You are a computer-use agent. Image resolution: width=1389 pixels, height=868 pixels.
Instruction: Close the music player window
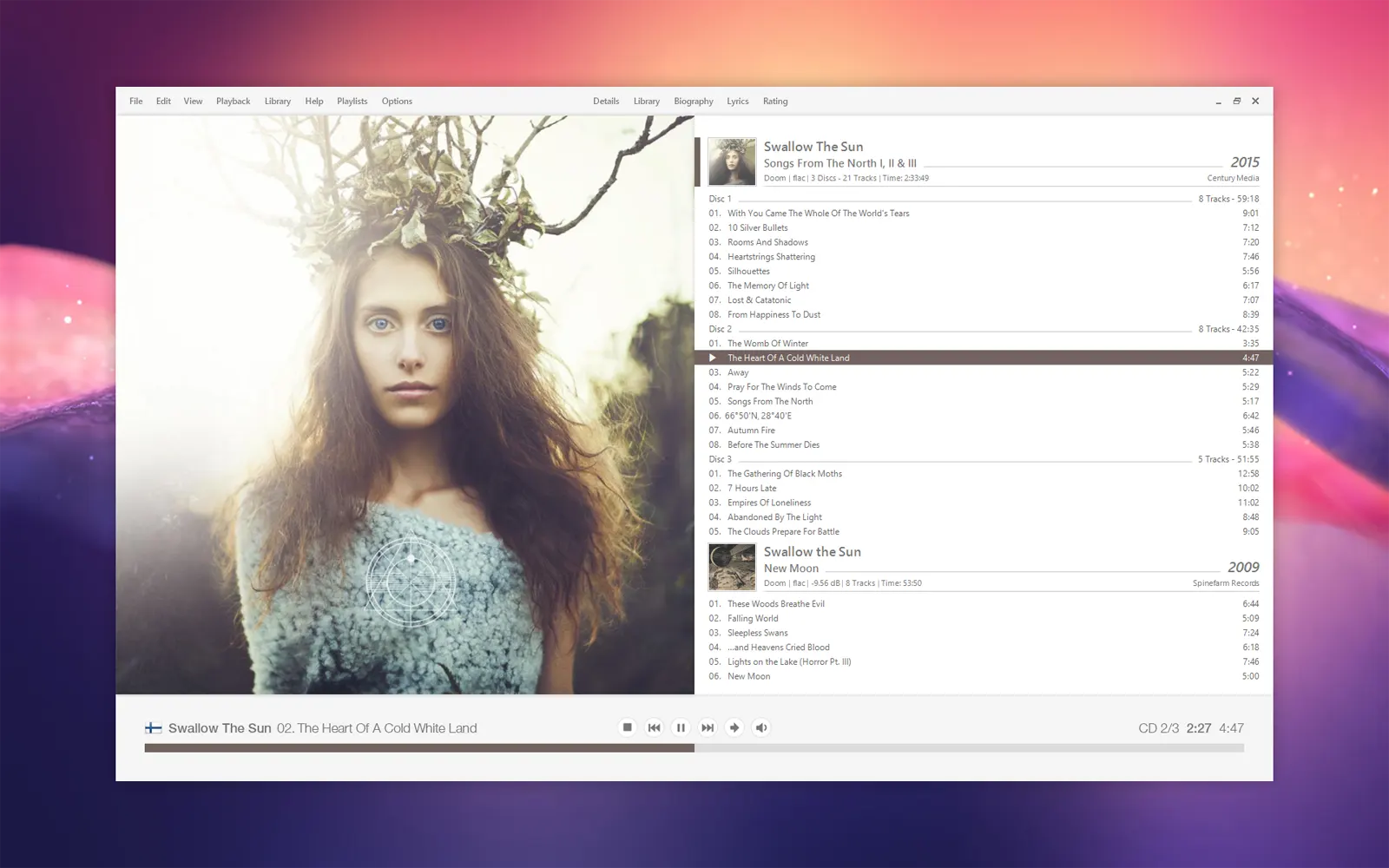point(1255,101)
